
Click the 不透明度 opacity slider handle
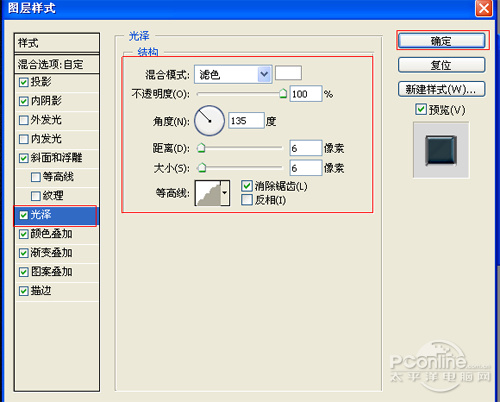(x=283, y=94)
